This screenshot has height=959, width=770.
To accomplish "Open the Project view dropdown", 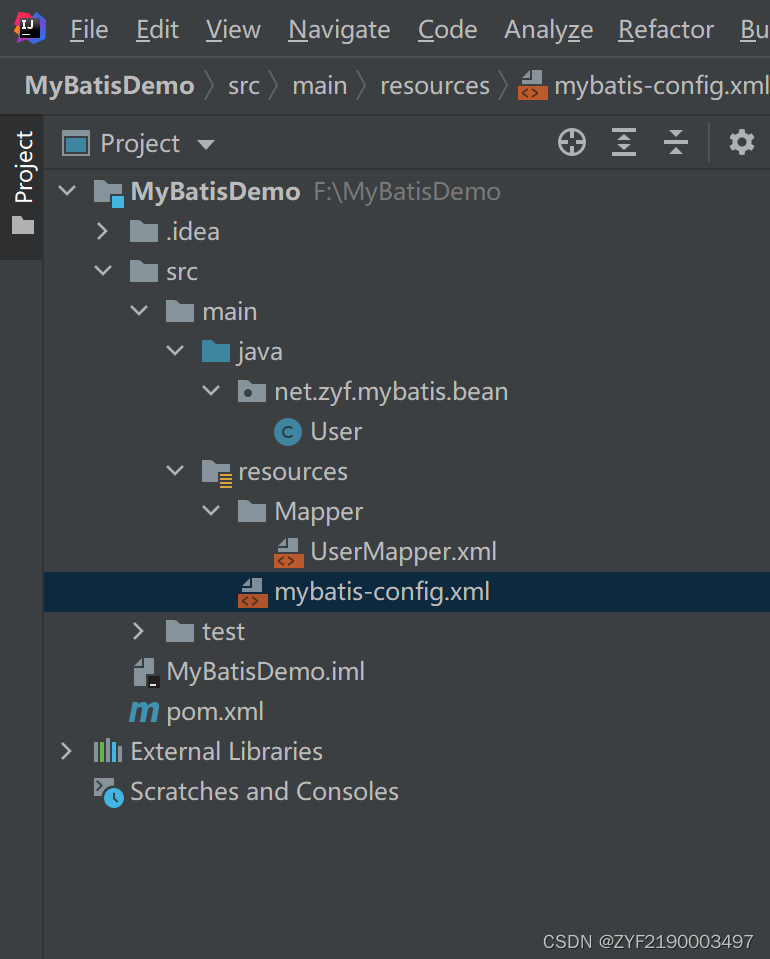I will point(205,144).
